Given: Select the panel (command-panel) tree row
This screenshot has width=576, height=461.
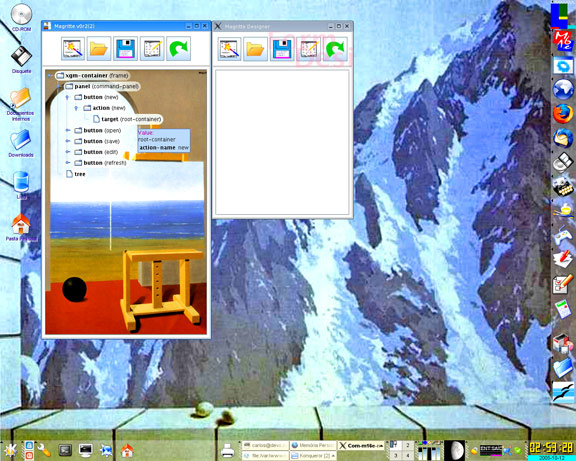Looking at the screenshot, I should 102,86.
